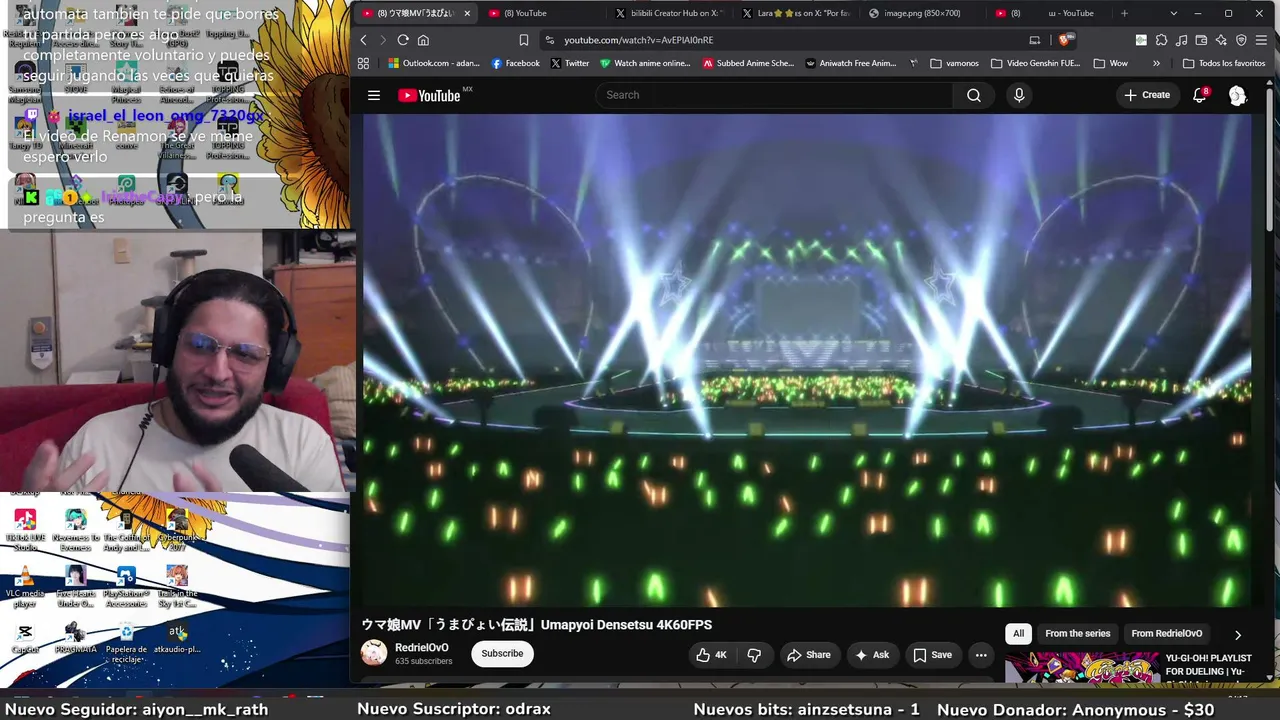Open the Twitter bookmark

[570, 63]
